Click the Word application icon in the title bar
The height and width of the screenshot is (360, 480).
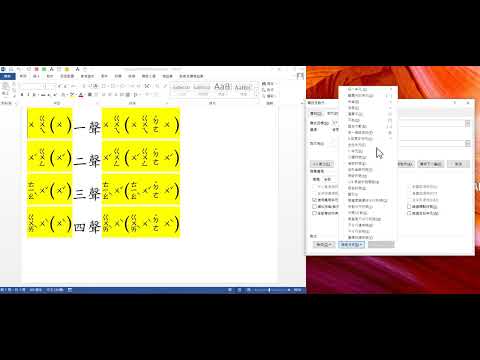click(x=3, y=69)
